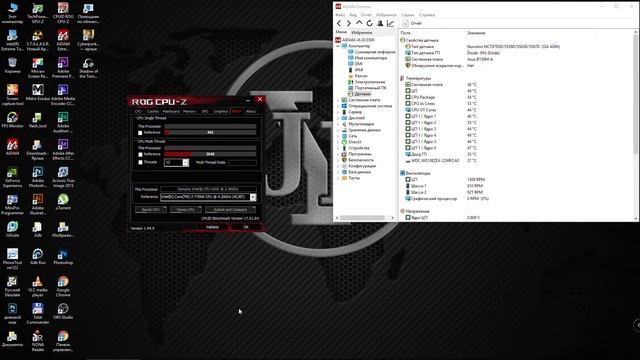This screenshot has width=640, height=360.
Task: Switch to the Graphics tab in CPU-Z
Action: point(221,111)
